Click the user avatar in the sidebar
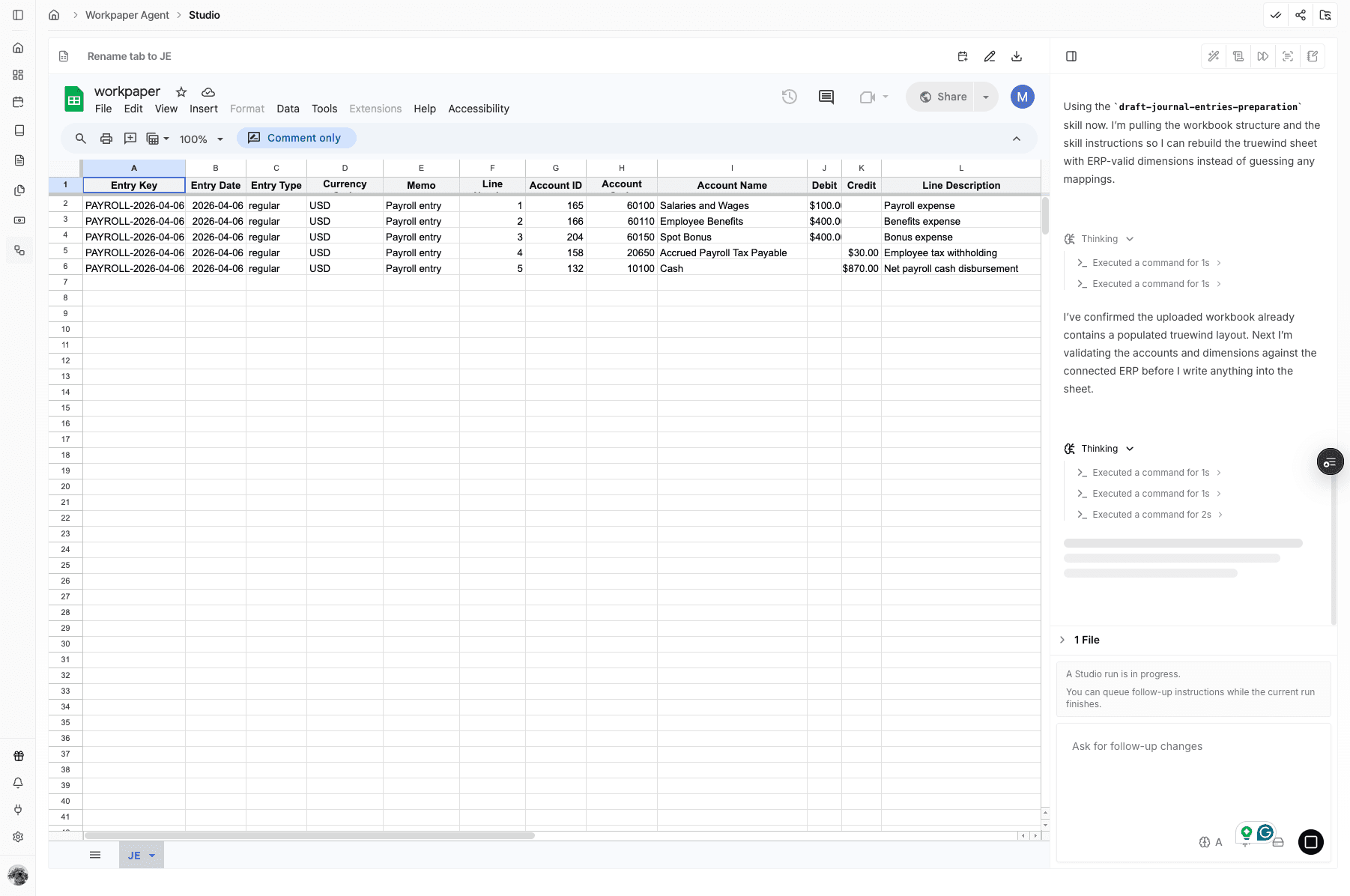 (x=18, y=874)
